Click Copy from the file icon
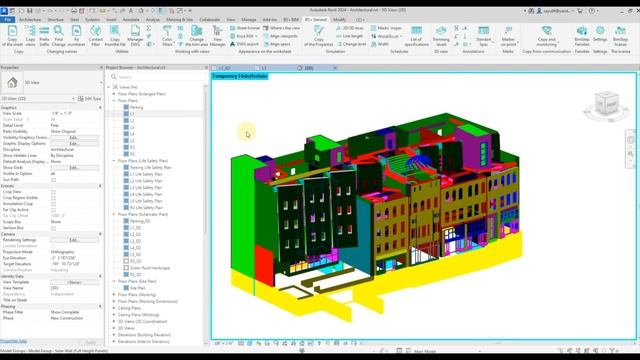The image size is (640, 360). point(115,35)
